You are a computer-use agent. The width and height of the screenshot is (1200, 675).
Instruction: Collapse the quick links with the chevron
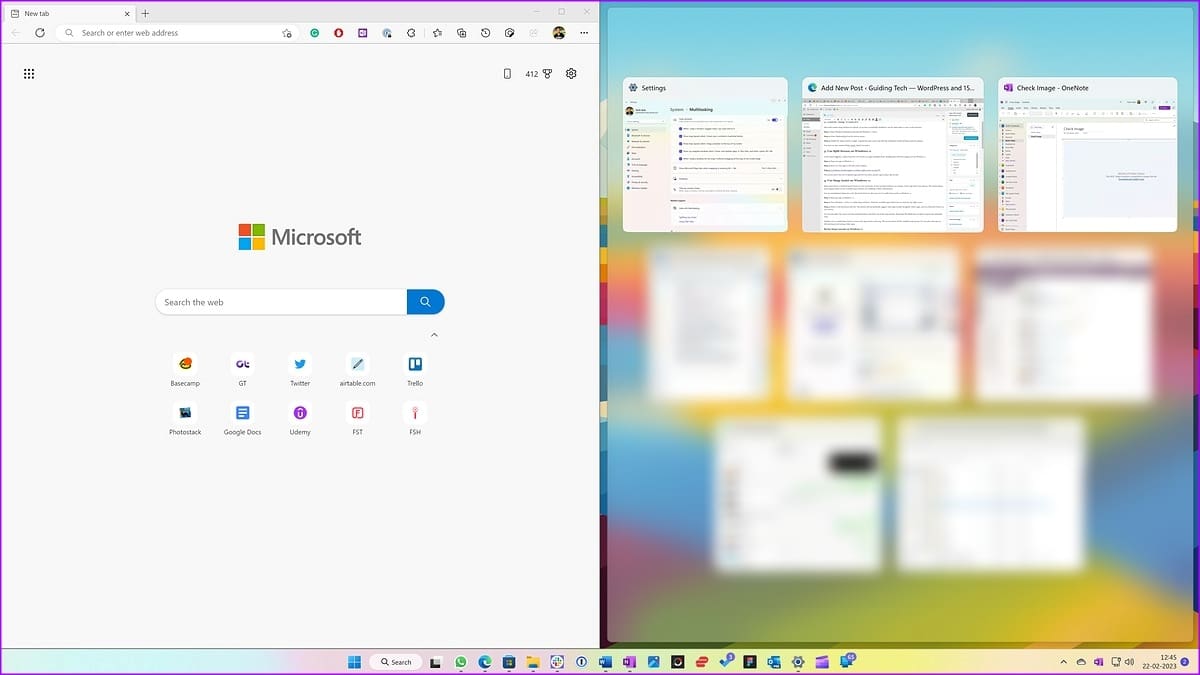tap(434, 335)
